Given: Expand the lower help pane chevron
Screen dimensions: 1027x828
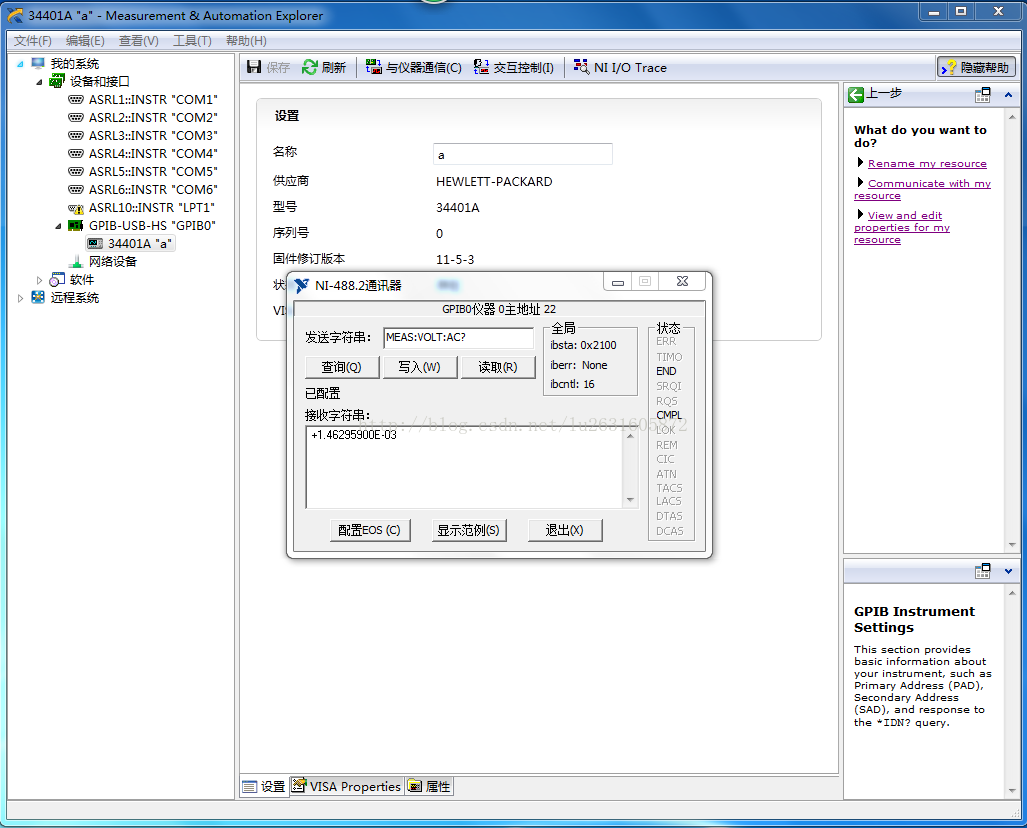Looking at the screenshot, I should click(x=1008, y=571).
